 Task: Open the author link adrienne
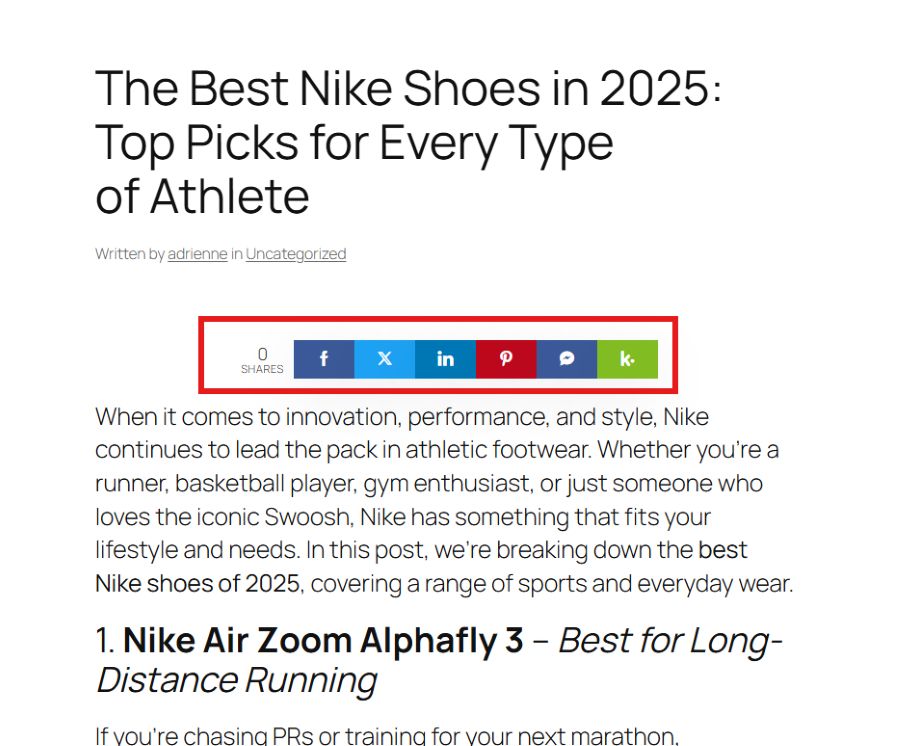(x=197, y=254)
